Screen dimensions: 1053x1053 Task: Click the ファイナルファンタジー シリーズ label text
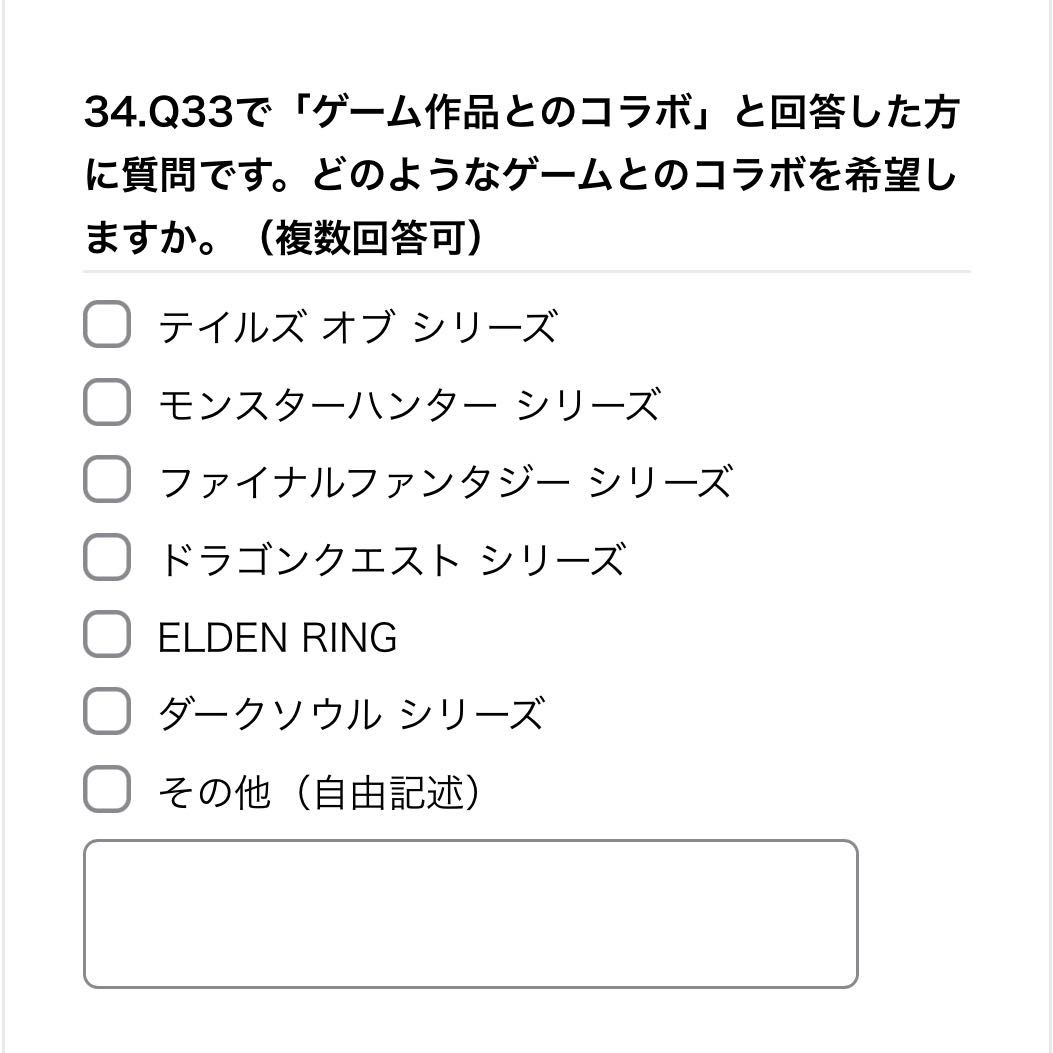coord(444,481)
